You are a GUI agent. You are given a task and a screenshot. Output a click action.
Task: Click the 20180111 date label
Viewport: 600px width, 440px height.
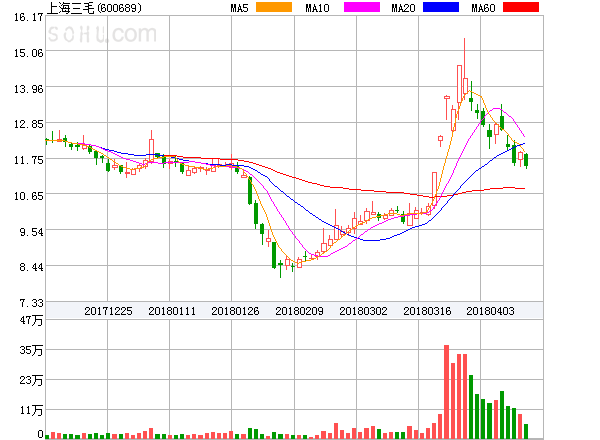pos(172,311)
